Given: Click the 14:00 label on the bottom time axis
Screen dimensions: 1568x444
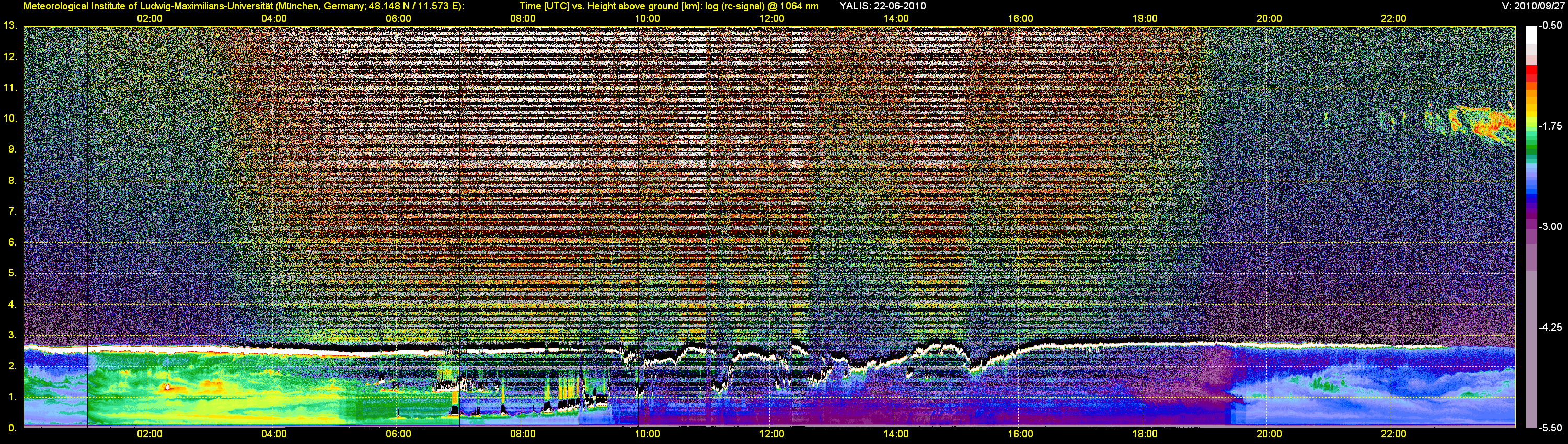Looking at the screenshot, I should tap(896, 434).
